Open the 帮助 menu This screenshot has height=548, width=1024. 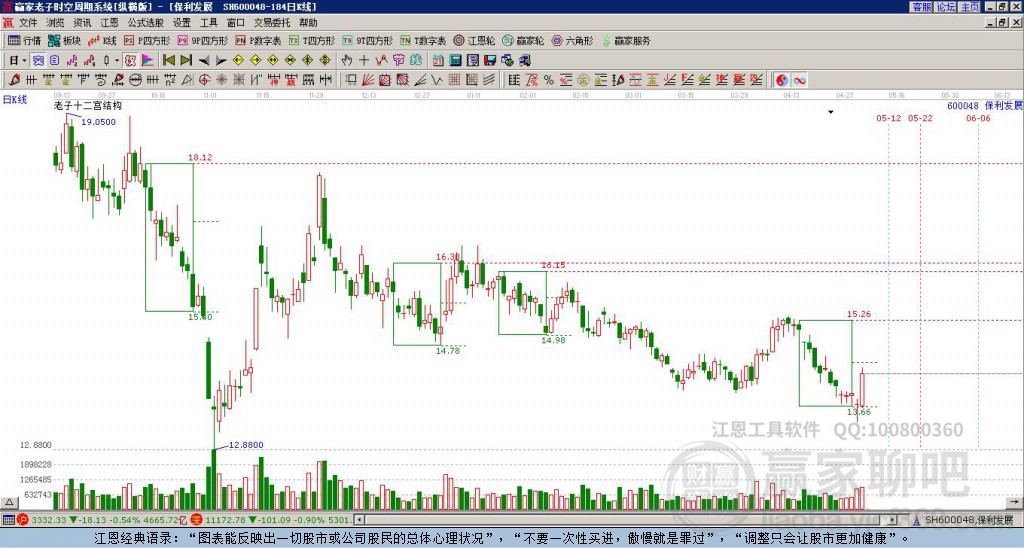click(308, 23)
